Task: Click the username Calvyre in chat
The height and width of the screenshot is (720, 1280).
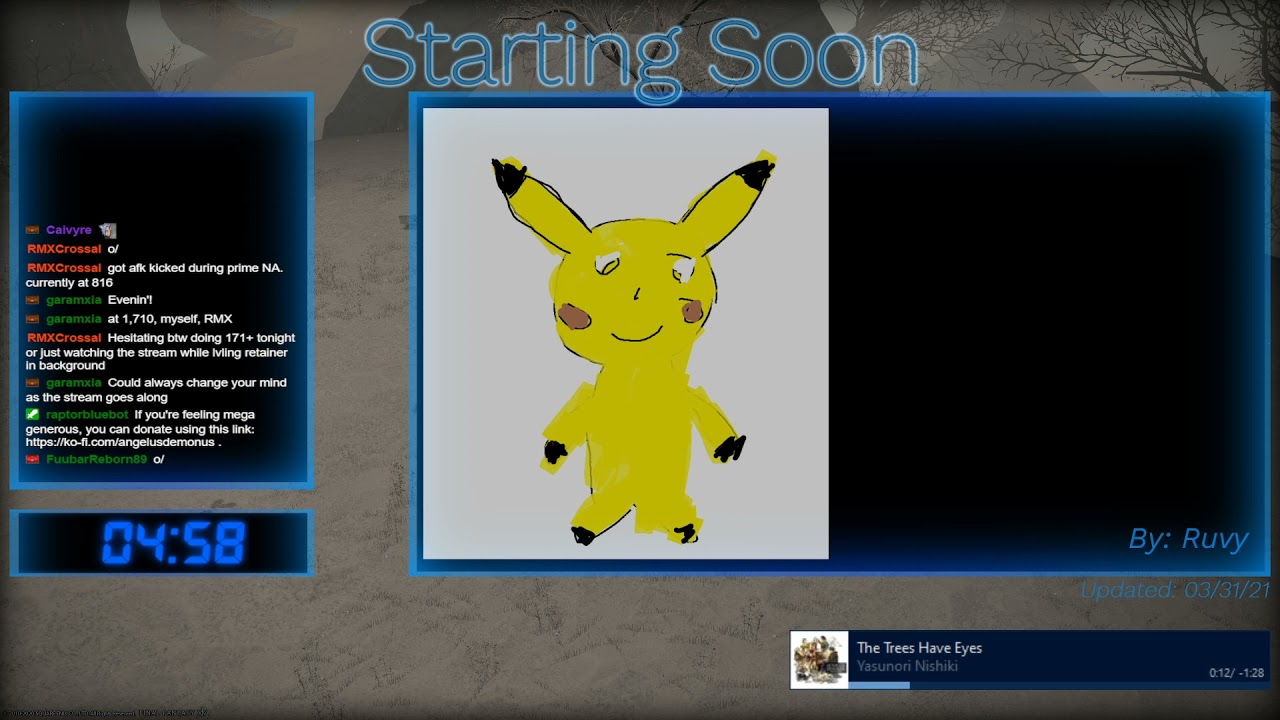Action: pyautogui.click(x=68, y=230)
